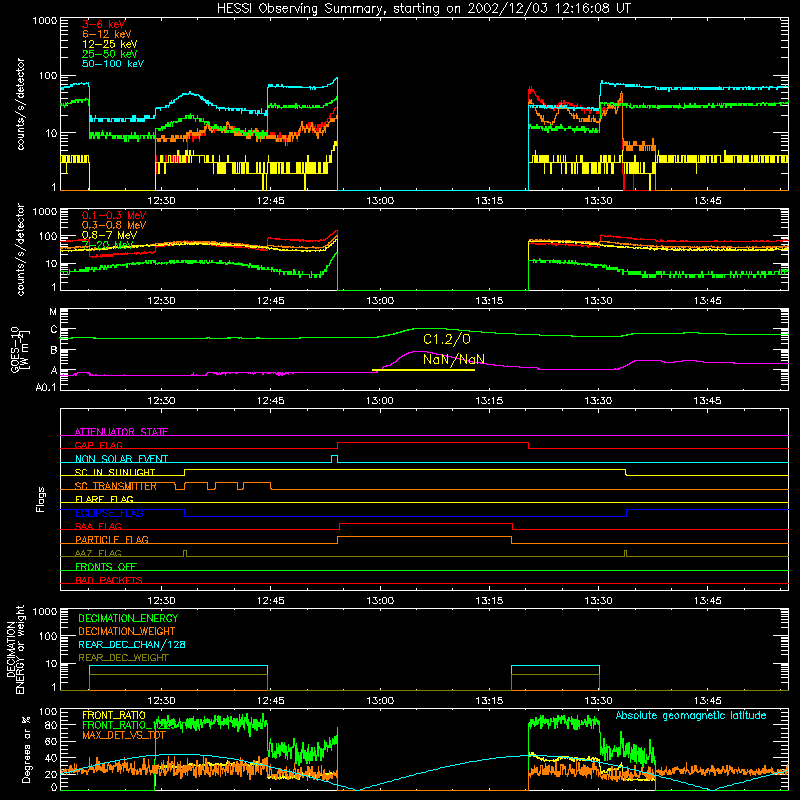The image size is (800, 800).
Task: Click the green '25-50 keV' legend entry
Action: click(110, 54)
